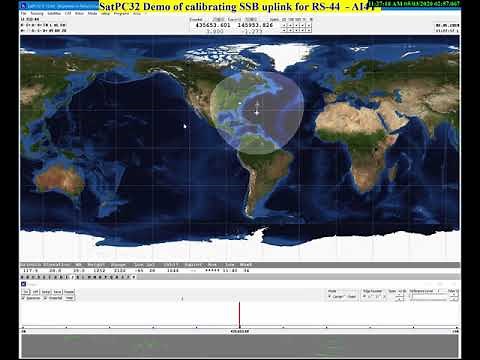Decrease the Span stepper value
Screen dimensions: 480x360
399,299
